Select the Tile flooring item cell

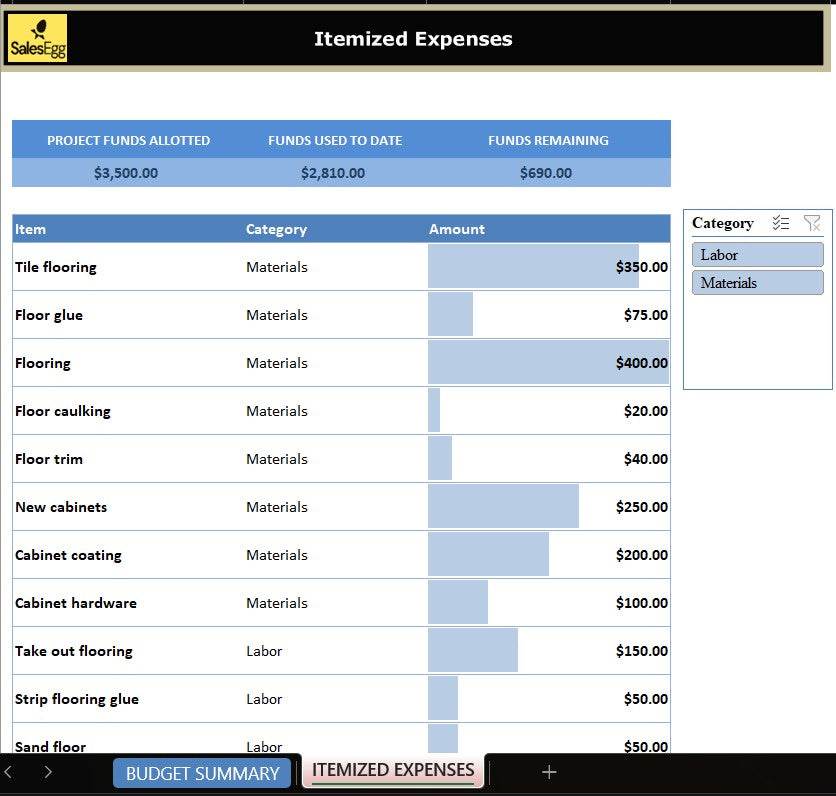click(x=128, y=267)
